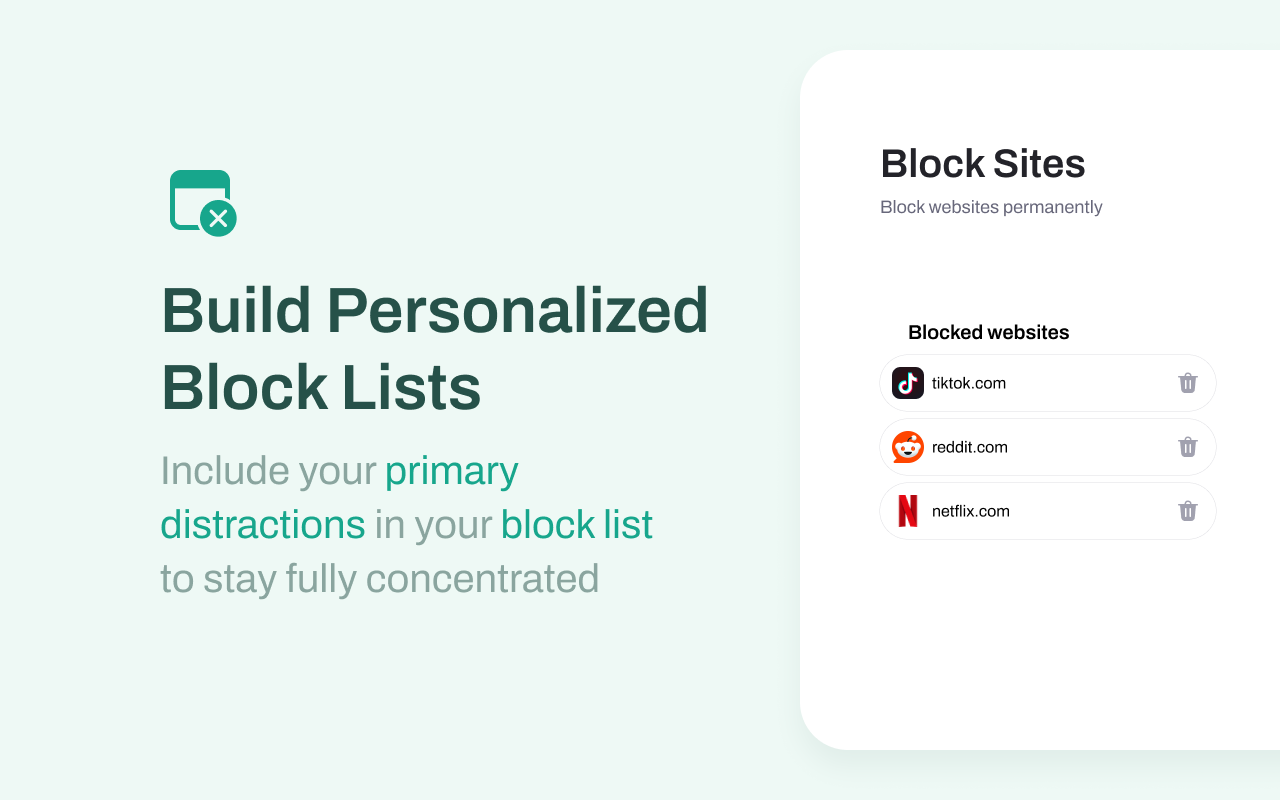Click the green 'primary' highlighted word
1280x800 pixels.
click(452, 472)
